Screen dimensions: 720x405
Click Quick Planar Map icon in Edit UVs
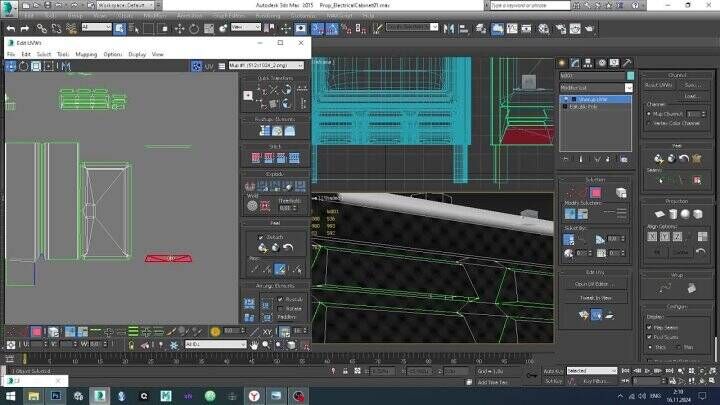click(x=583, y=315)
